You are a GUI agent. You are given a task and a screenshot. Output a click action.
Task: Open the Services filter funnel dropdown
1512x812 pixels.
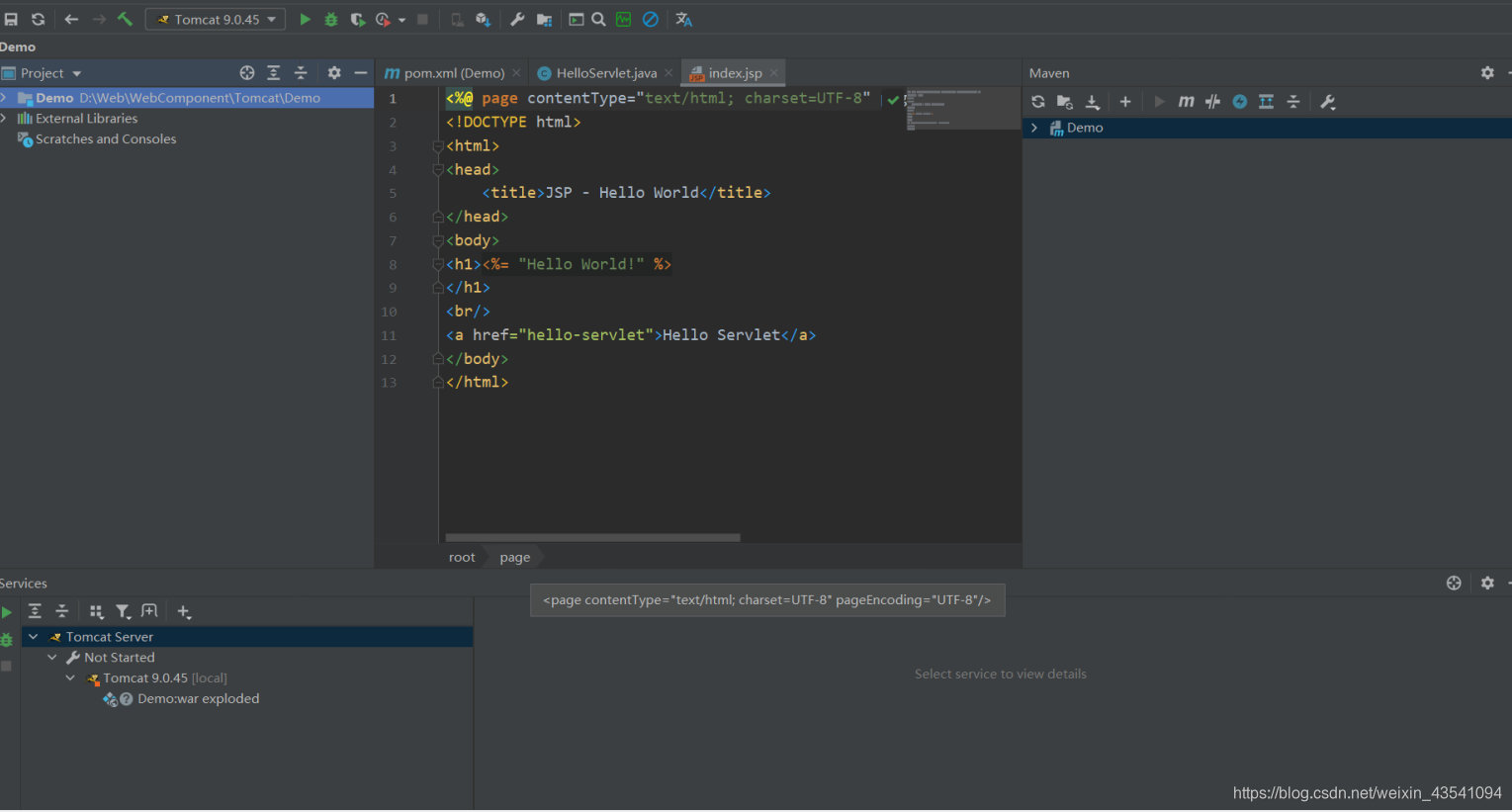[x=123, y=612]
